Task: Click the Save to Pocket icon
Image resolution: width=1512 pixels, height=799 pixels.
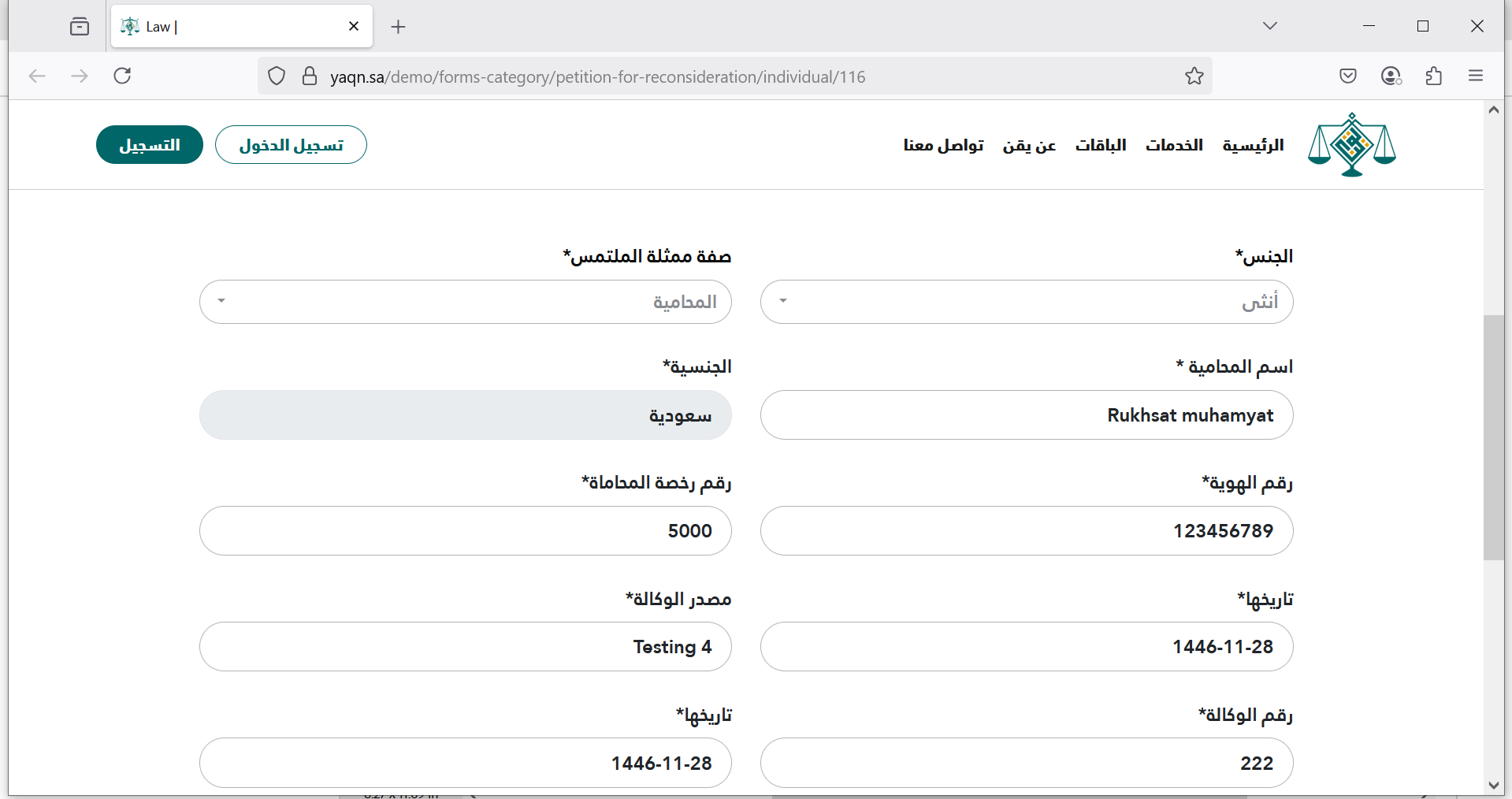Action: (1347, 76)
